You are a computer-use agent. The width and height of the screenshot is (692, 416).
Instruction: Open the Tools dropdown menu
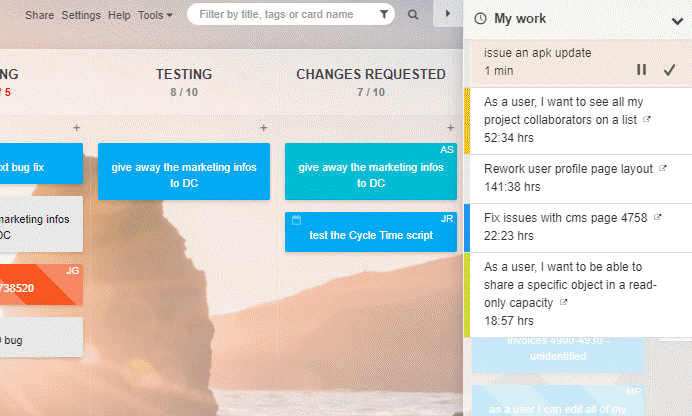[155, 15]
